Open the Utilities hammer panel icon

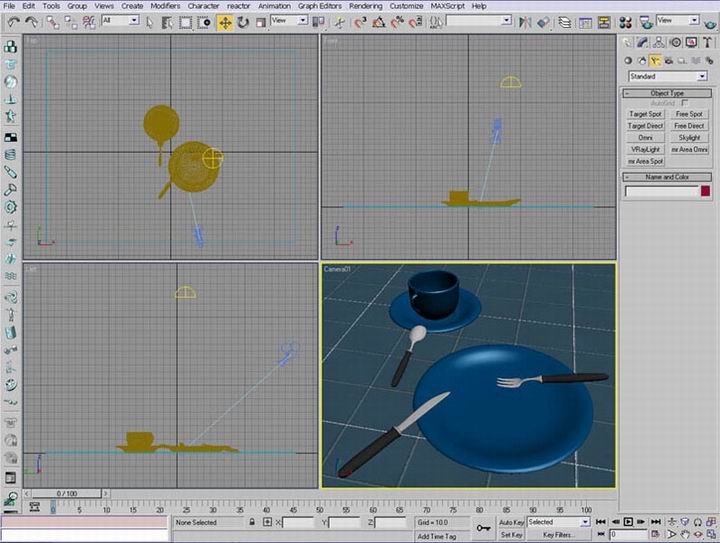[x=706, y=42]
